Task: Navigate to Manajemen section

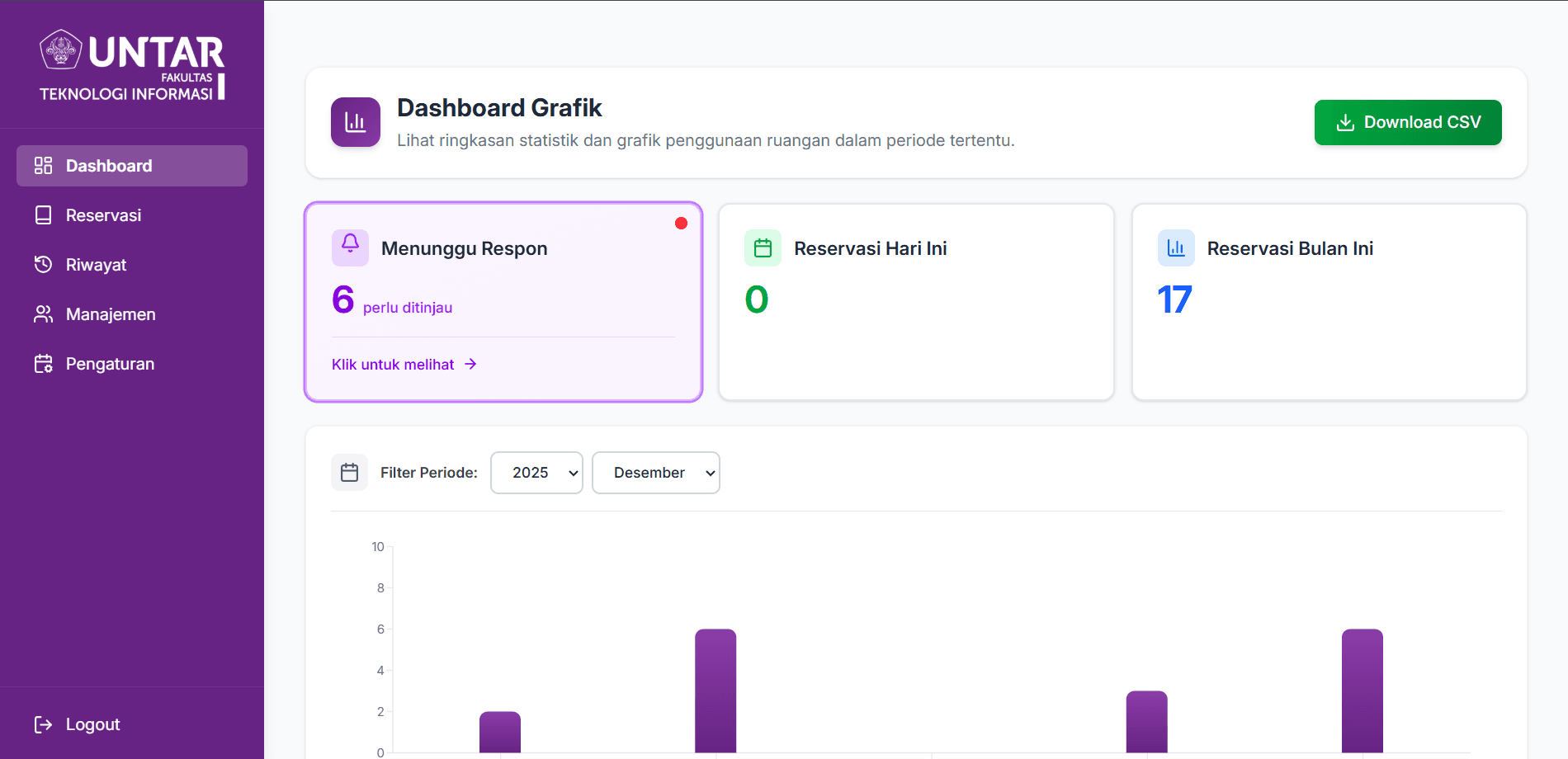Action: (x=110, y=314)
